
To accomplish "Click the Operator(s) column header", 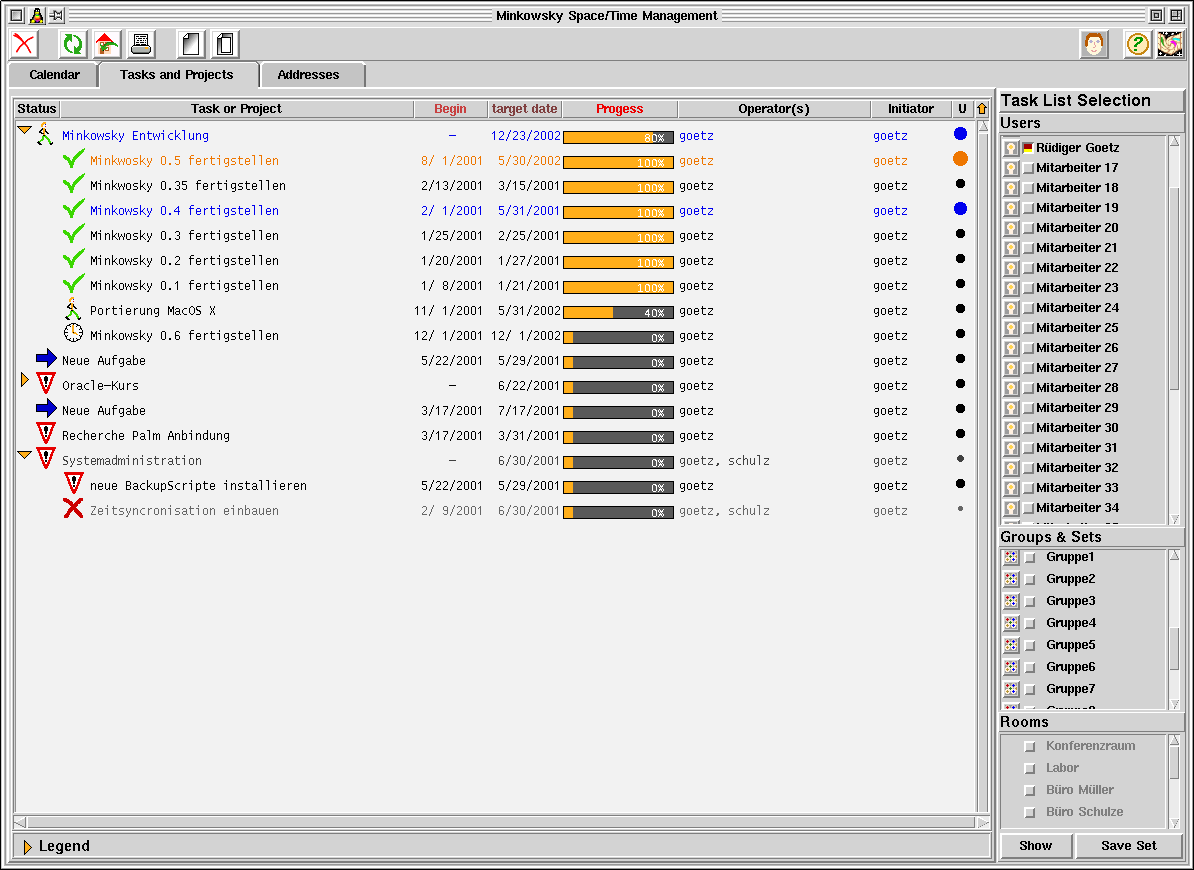I will pos(774,109).
